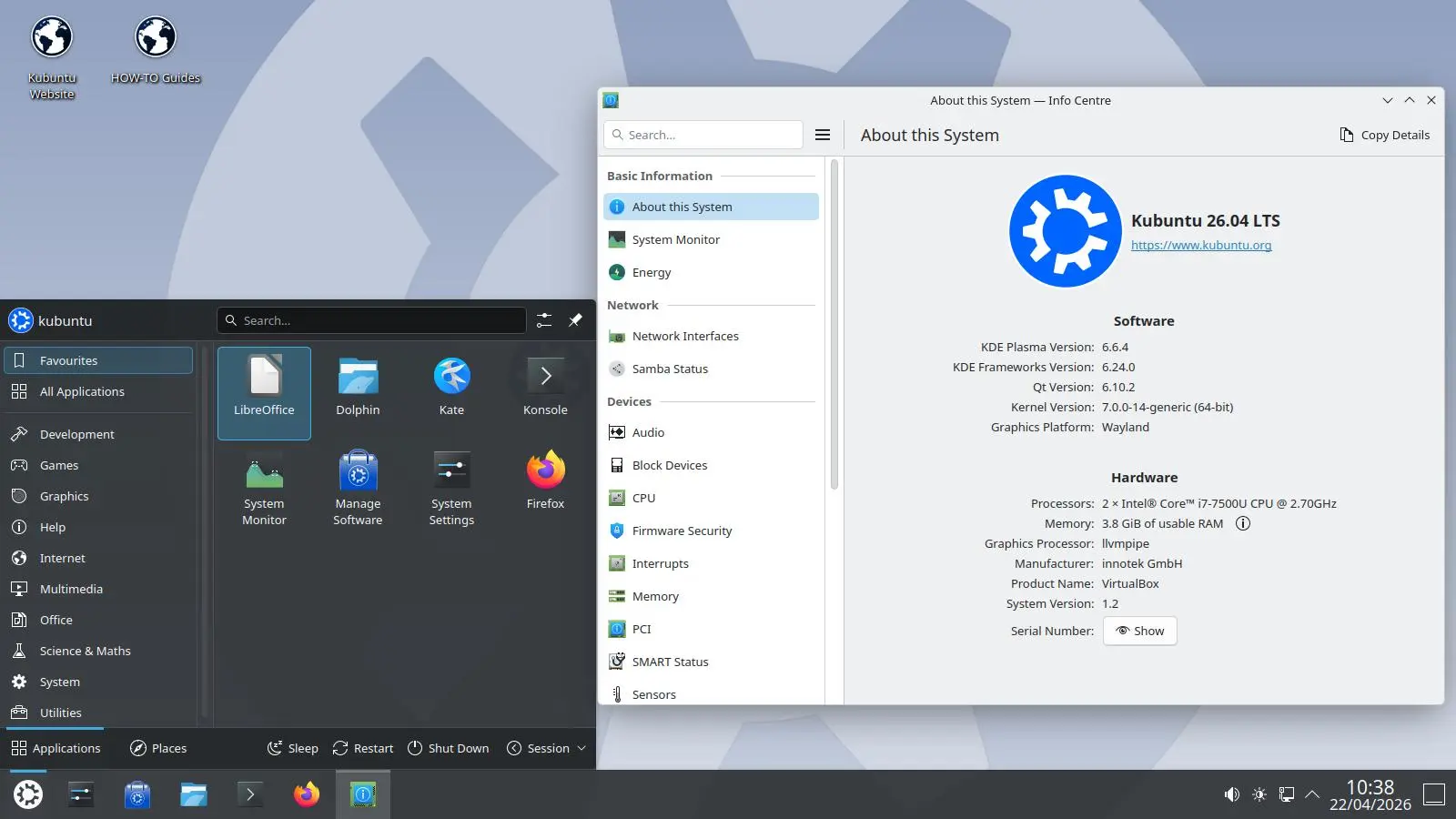
Task: Open Firmware Security page
Action: [x=711, y=531]
